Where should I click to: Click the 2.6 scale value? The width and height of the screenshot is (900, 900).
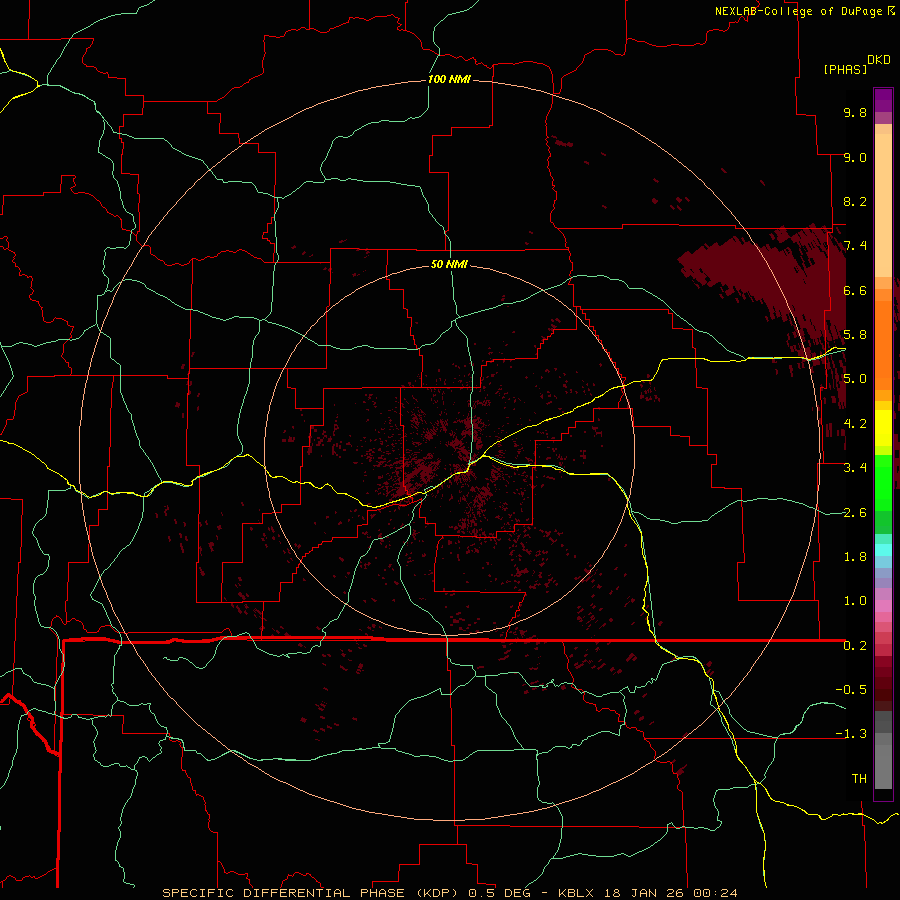(x=855, y=513)
